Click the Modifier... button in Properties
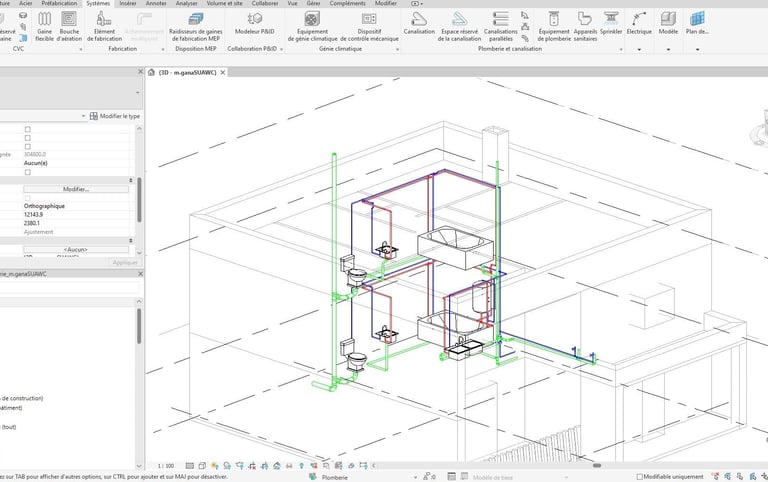The image size is (768, 482). tap(76, 189)
